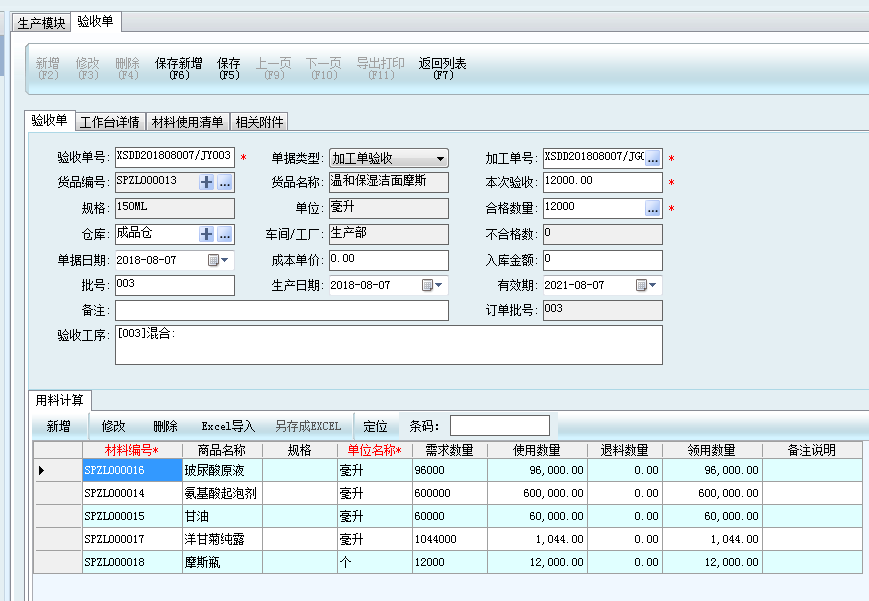Viewport: 869px width, 601px height.
Task: Click the 需求数量 column header
Action: click(449, 450)
